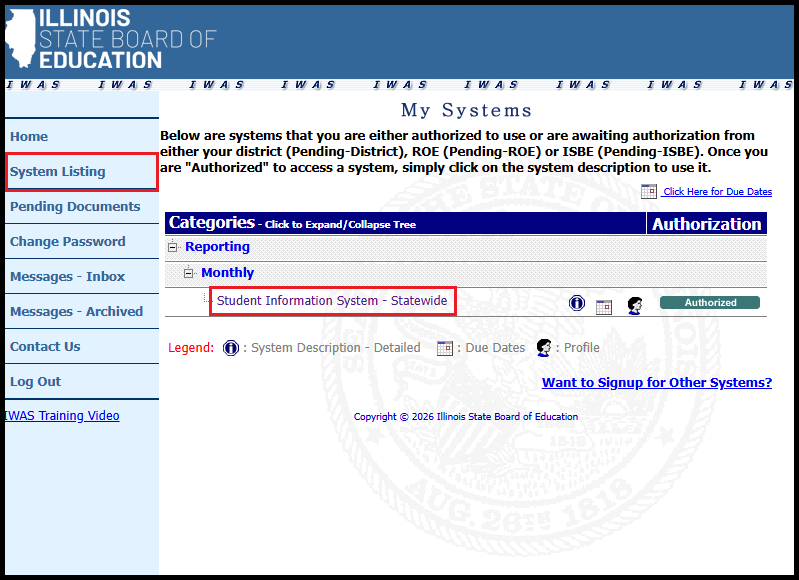Click the legend's Profile person icon
This screenshot has height=580, width=799.
[544, 348]
